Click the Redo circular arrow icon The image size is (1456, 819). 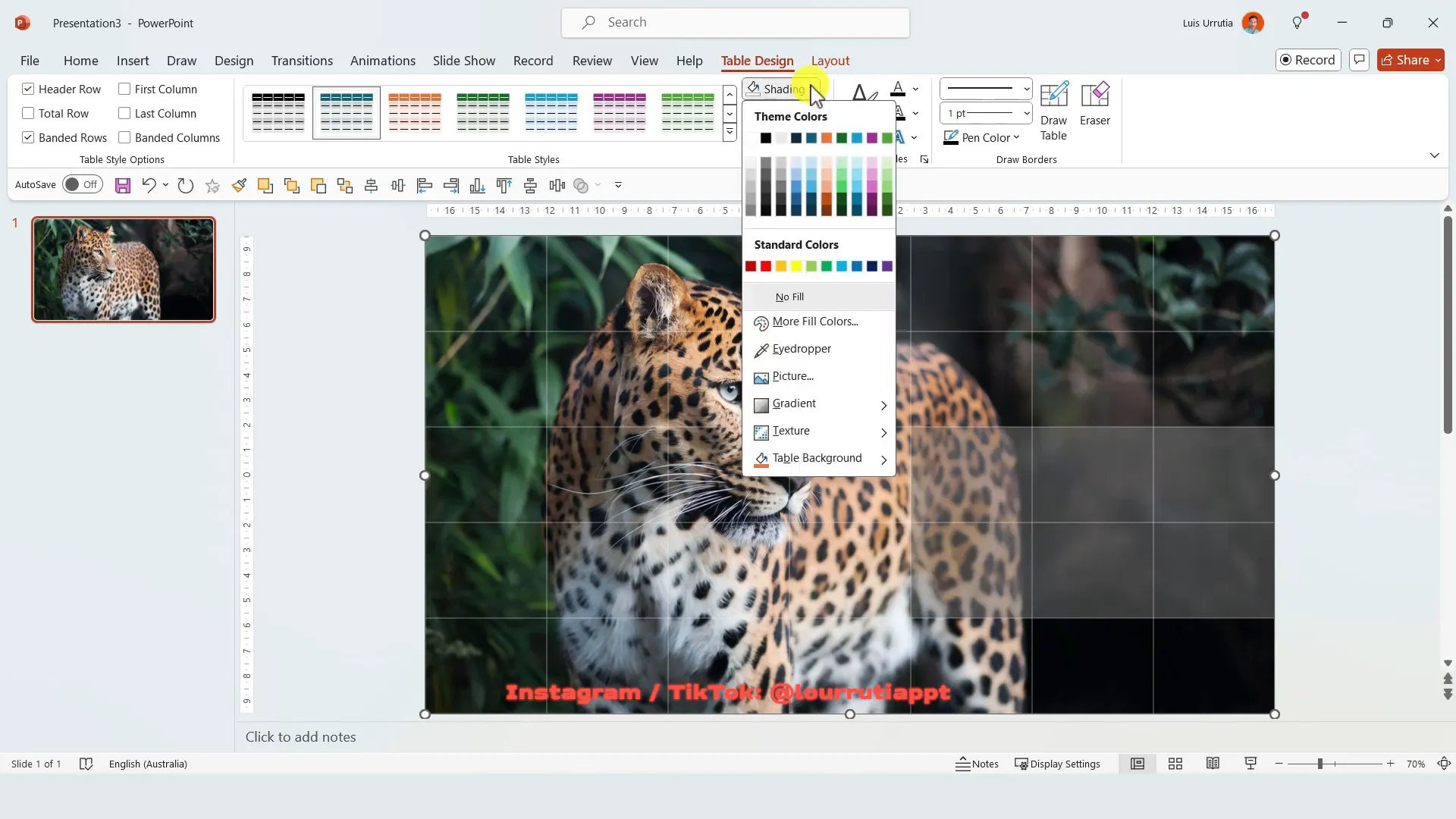(x=186, y=185)
